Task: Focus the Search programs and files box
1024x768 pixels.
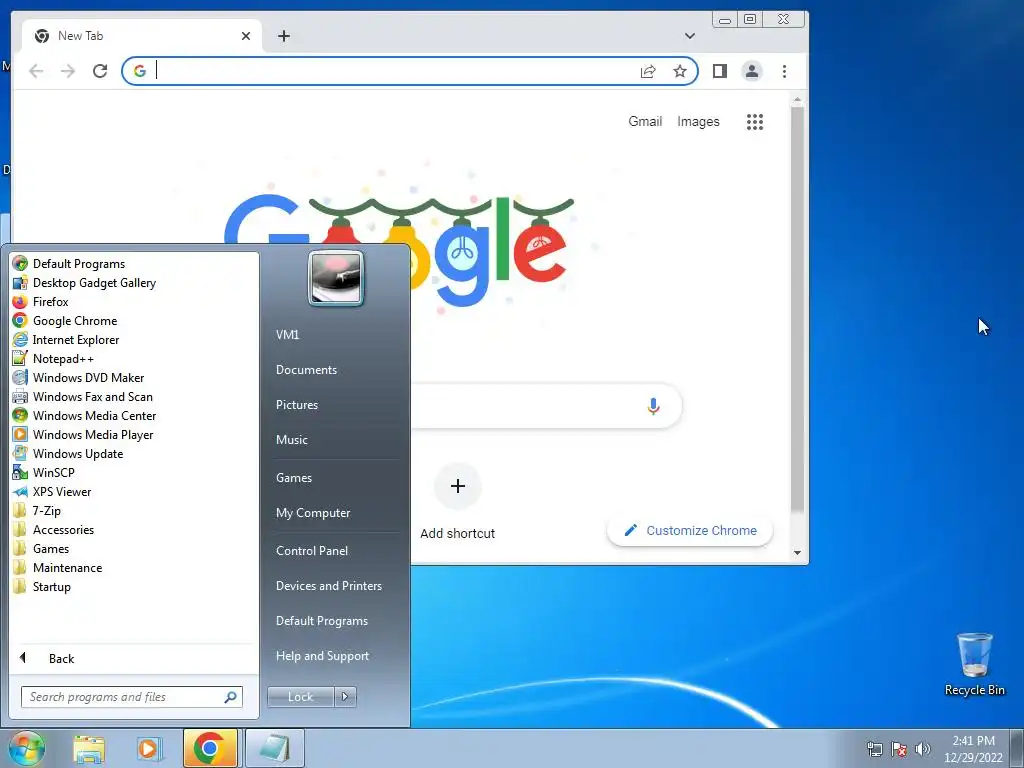Action: click(x=131, y=697)
